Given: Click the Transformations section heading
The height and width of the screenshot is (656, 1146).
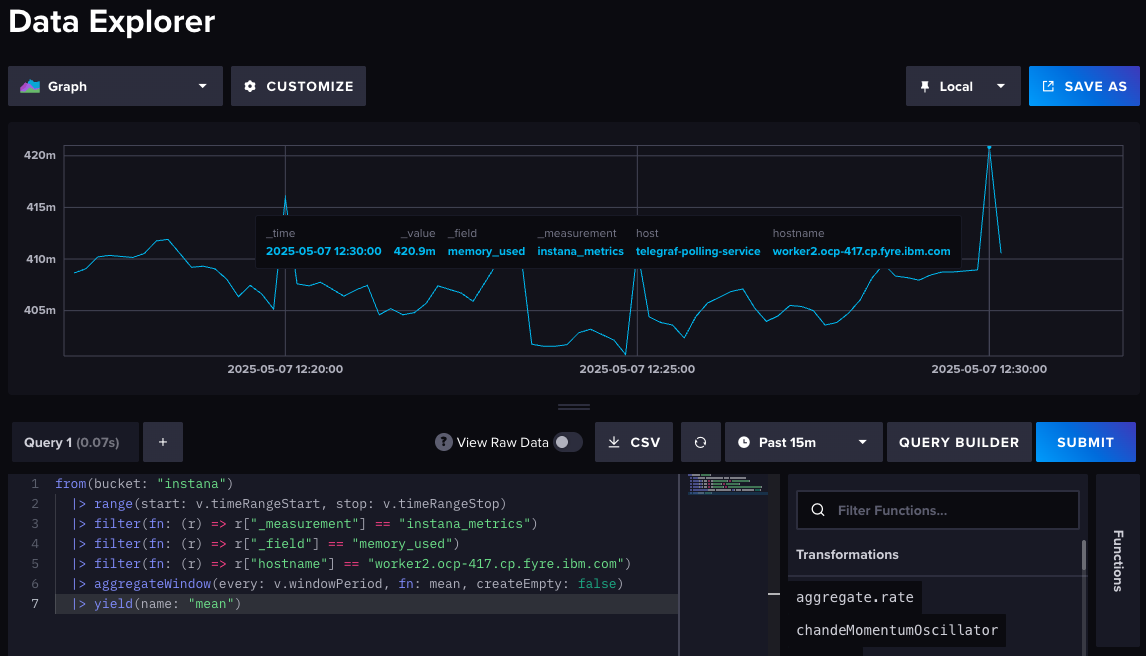Looking at the screenshot, I should 847,554.
